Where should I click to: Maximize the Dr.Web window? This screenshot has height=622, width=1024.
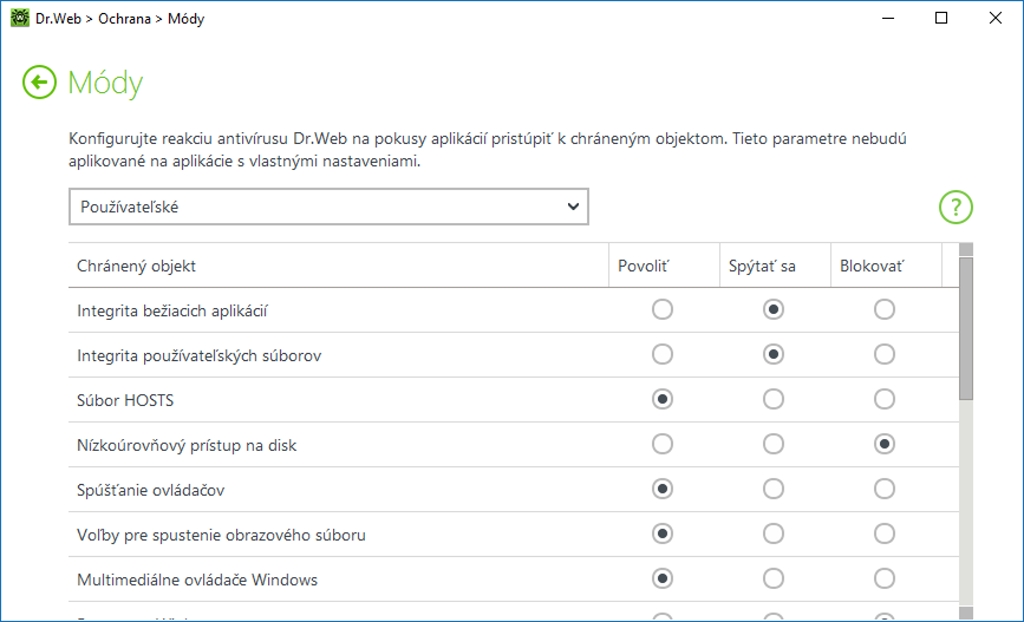pyautogui.click(x=941, y=18)
